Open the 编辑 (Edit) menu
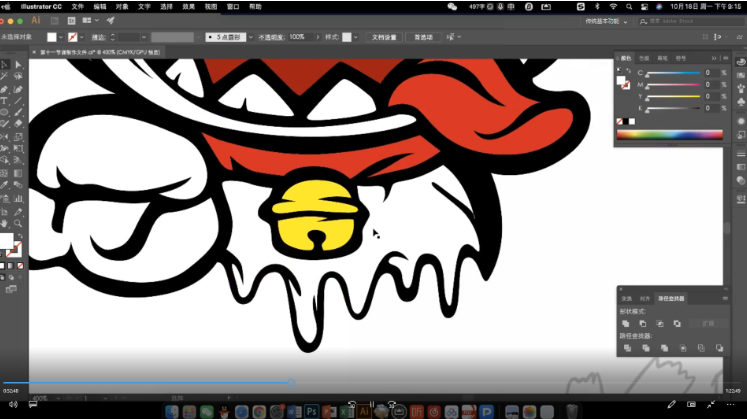This screenshot has height=419, width=747. point(100,7)
